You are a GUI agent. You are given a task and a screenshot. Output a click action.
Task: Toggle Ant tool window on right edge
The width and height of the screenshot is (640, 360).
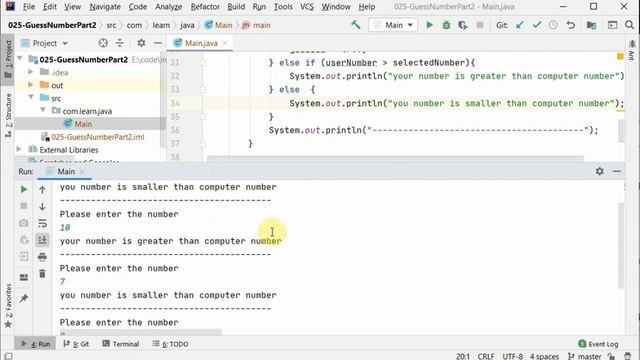click(x=632, y=51)
